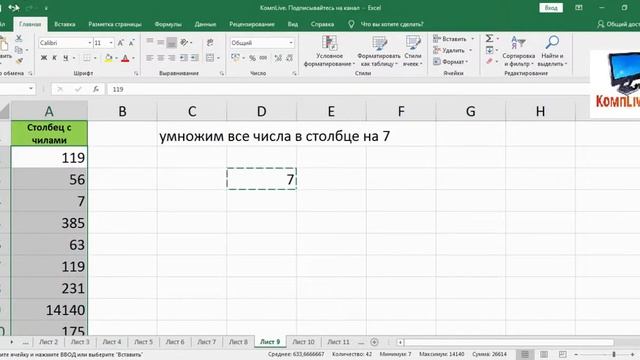Screen dimensions: 640x360
Task: Apply percent style format
Action: (252, 58)
